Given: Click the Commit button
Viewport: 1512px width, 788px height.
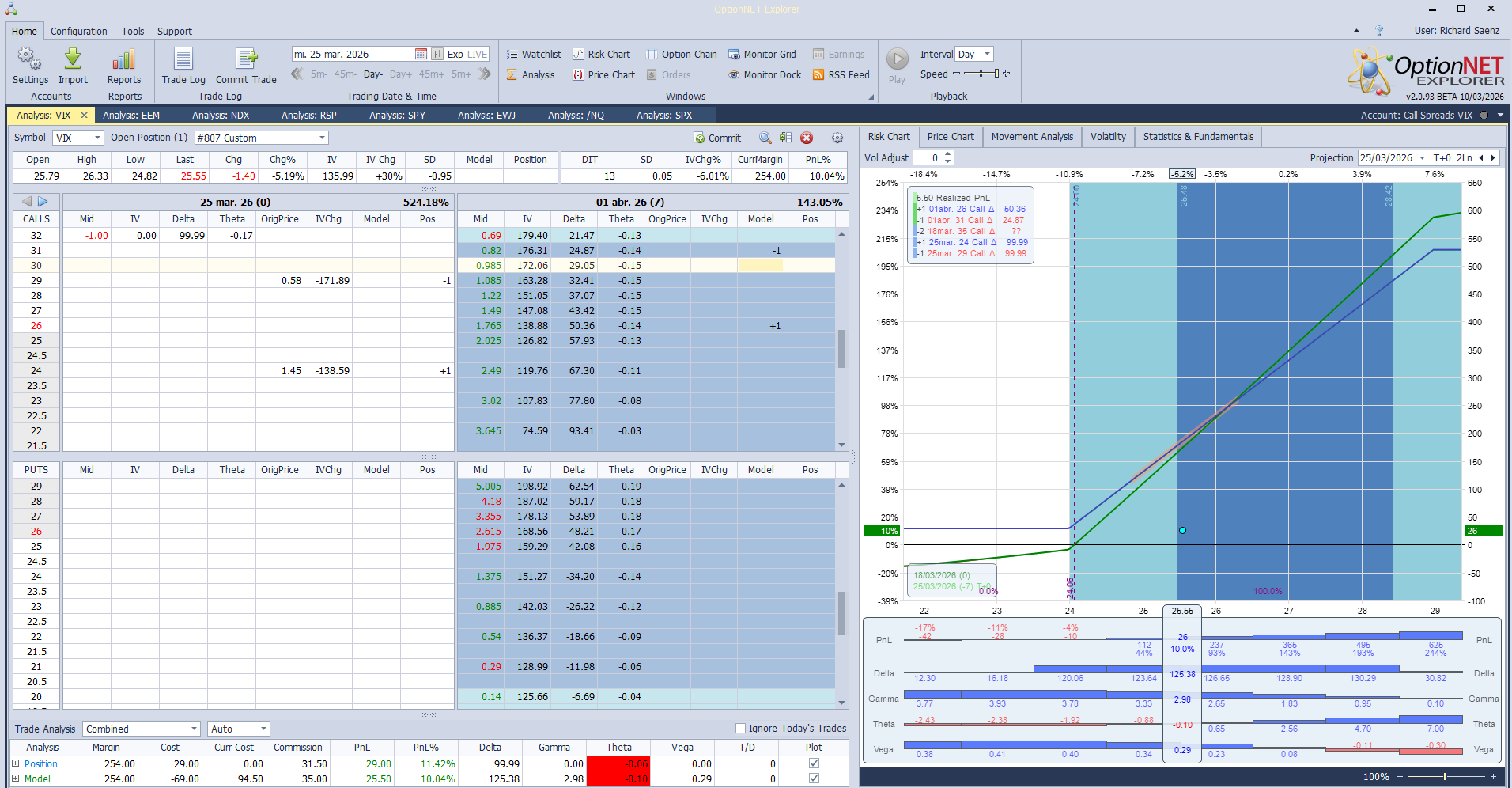Looking at the screenshot, I should coord(716,137).
